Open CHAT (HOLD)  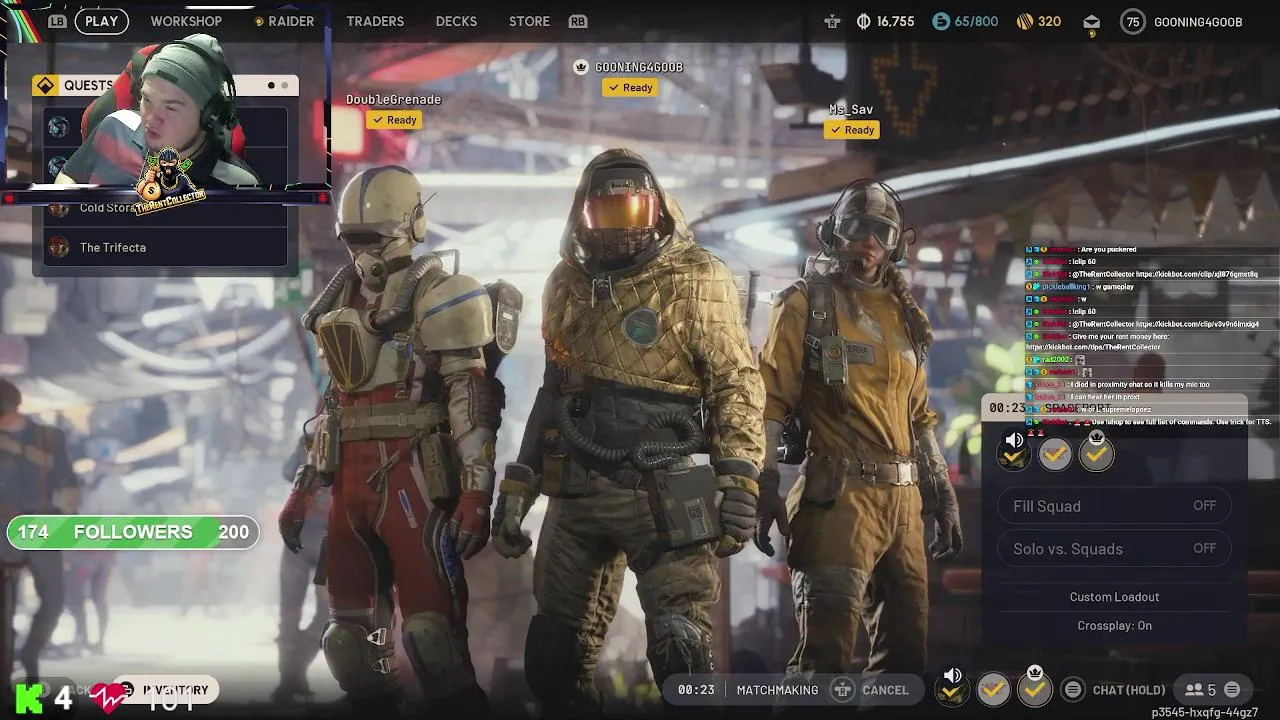pos(1129,690)
